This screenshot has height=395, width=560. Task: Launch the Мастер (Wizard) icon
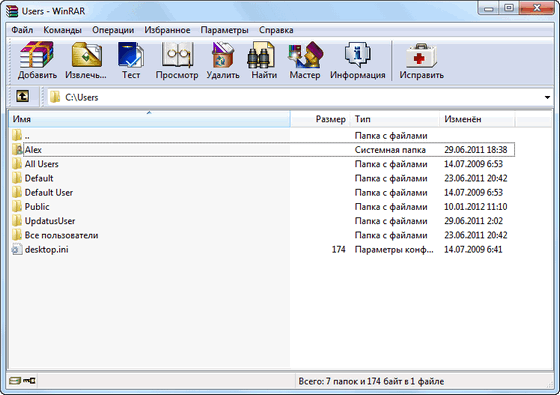(x=305, y=55)
